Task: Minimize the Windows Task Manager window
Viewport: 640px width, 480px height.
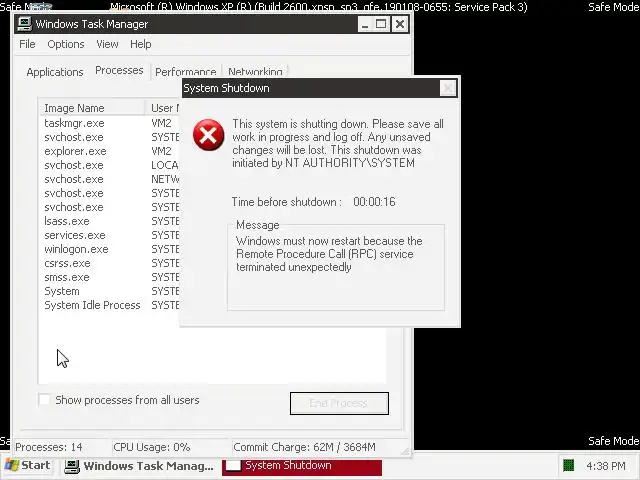Action: (x=365, y=24)
